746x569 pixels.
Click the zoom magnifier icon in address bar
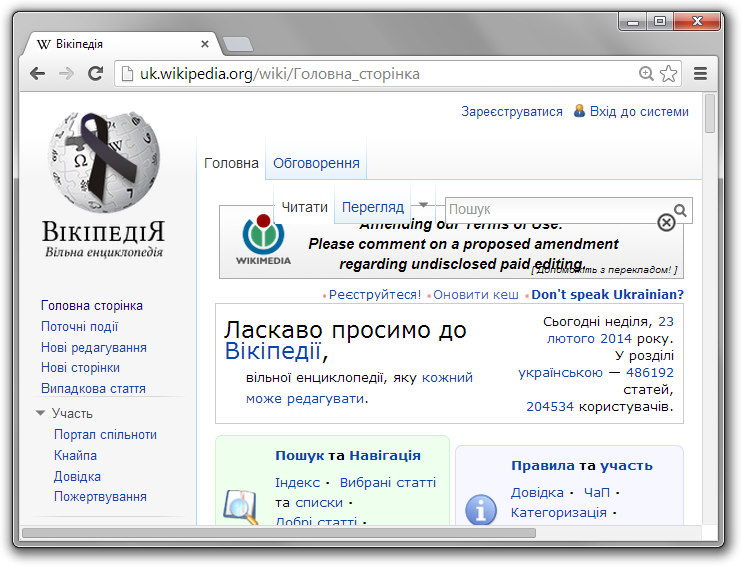point(646,74)
